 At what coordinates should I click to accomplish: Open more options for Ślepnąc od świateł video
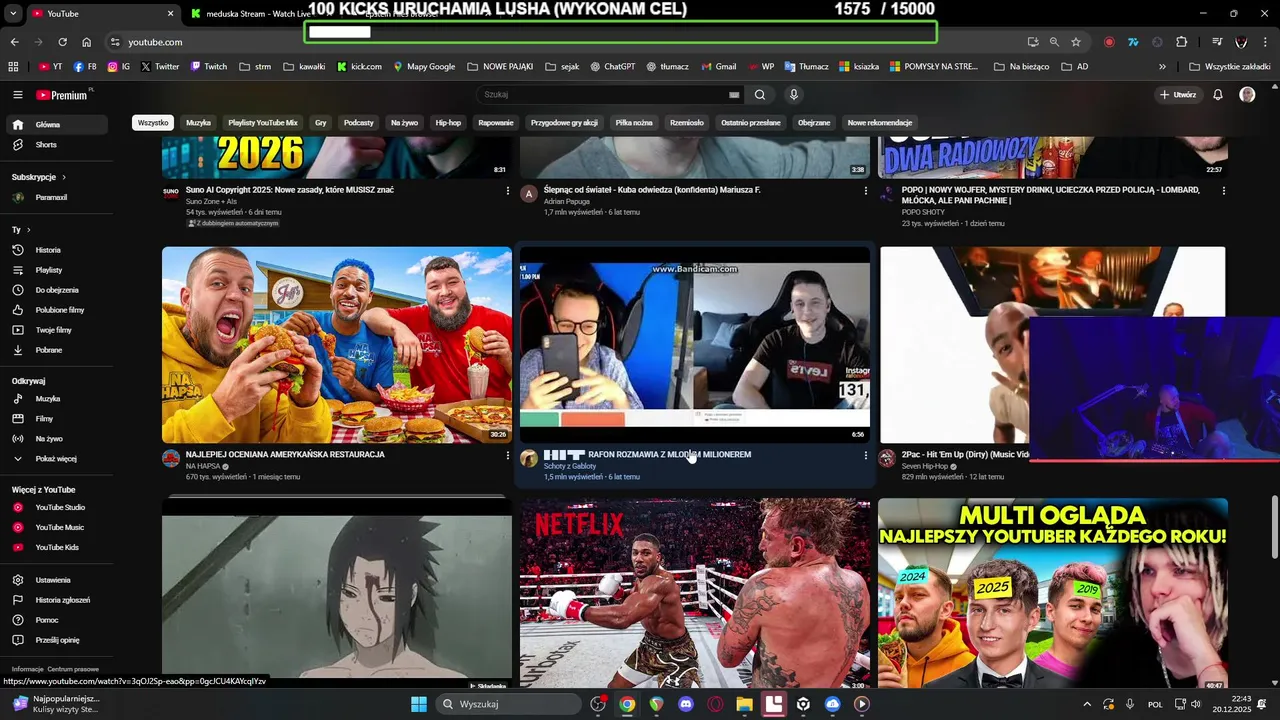866,191
